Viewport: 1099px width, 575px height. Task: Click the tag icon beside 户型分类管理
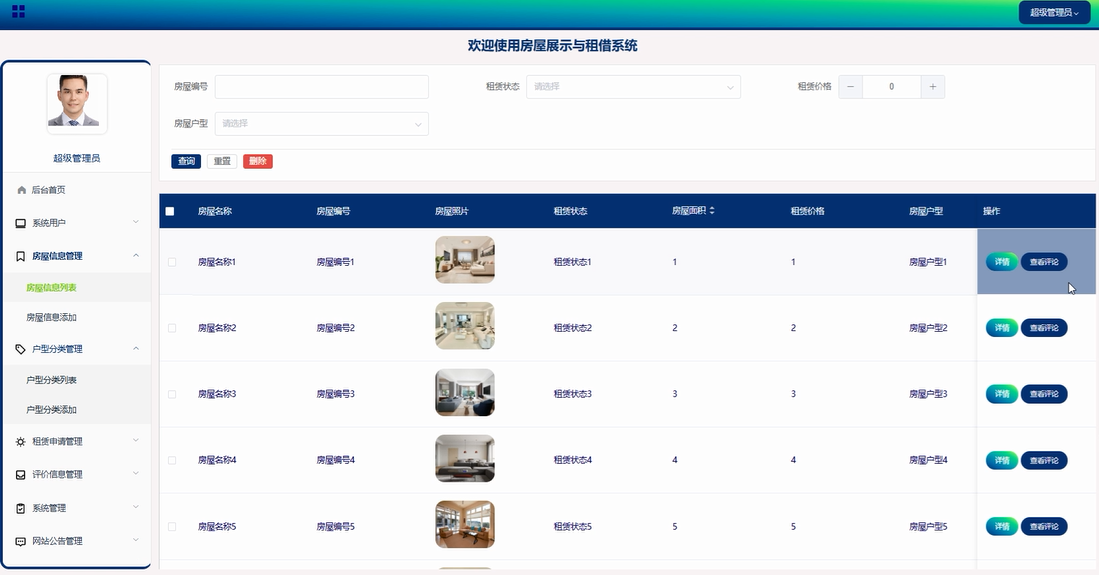click(20, 349)
